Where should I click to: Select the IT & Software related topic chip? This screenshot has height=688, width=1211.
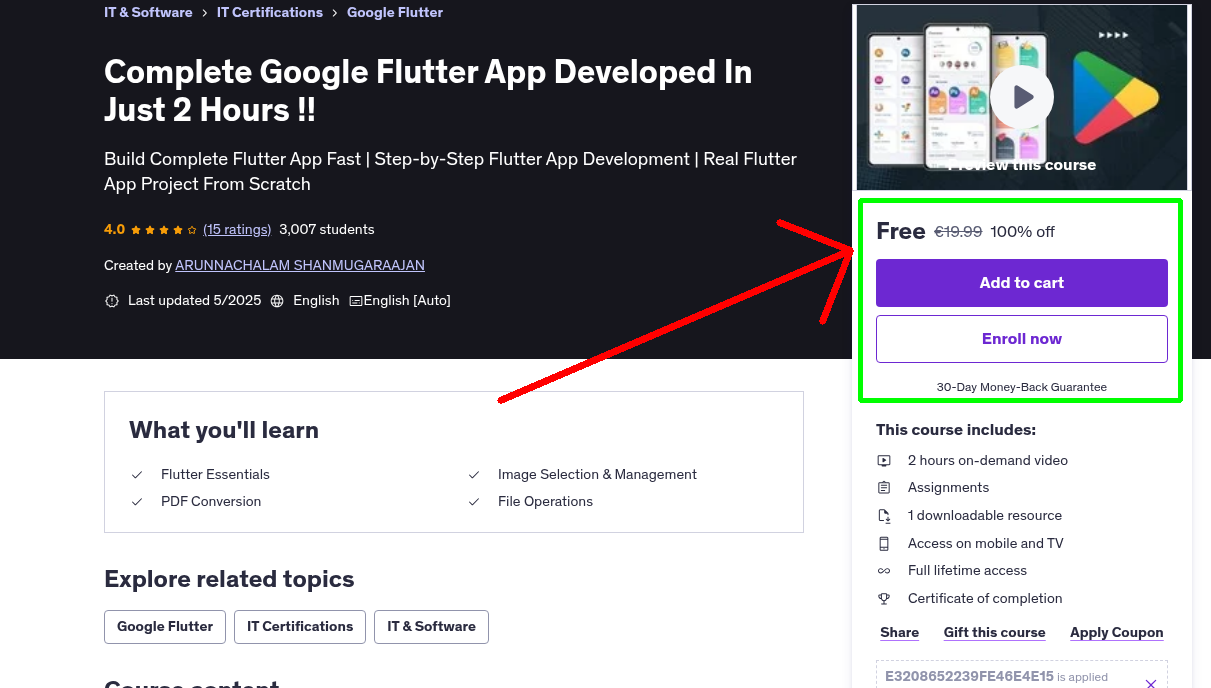432,627
